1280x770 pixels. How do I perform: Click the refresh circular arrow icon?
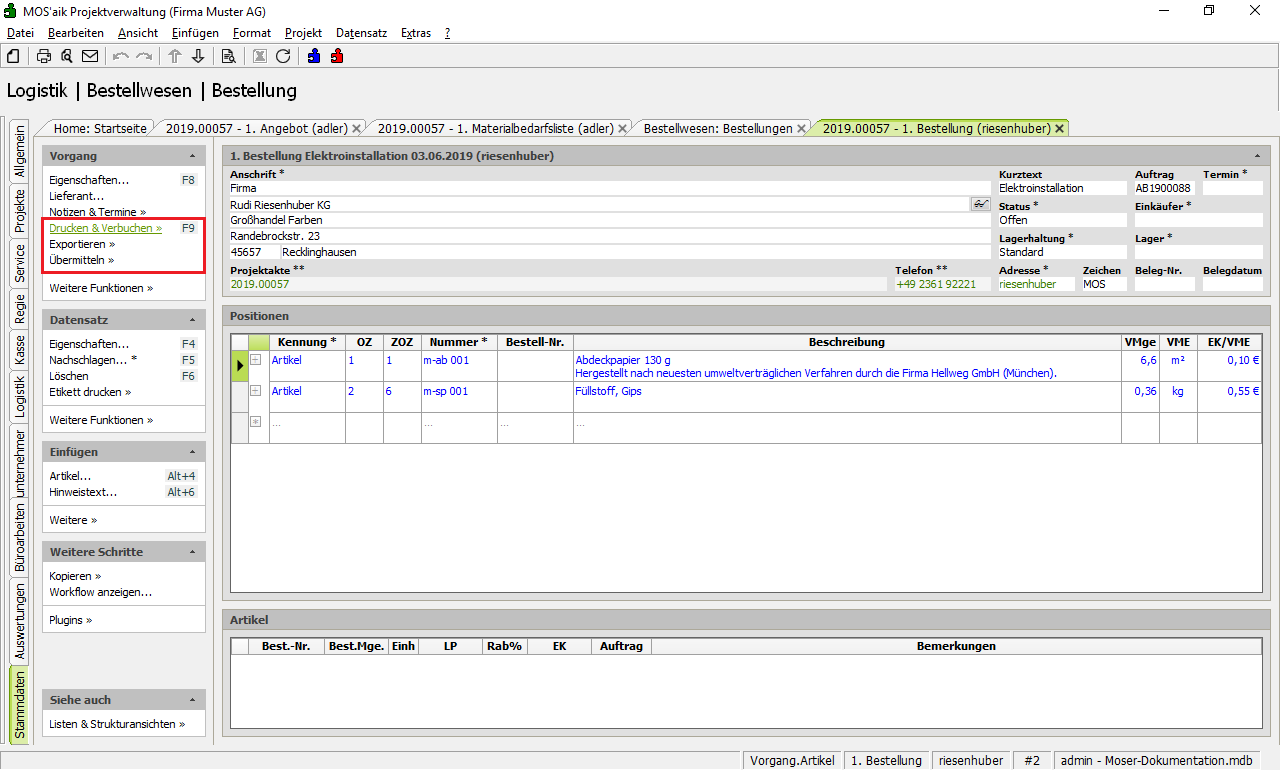coord(283,56)
